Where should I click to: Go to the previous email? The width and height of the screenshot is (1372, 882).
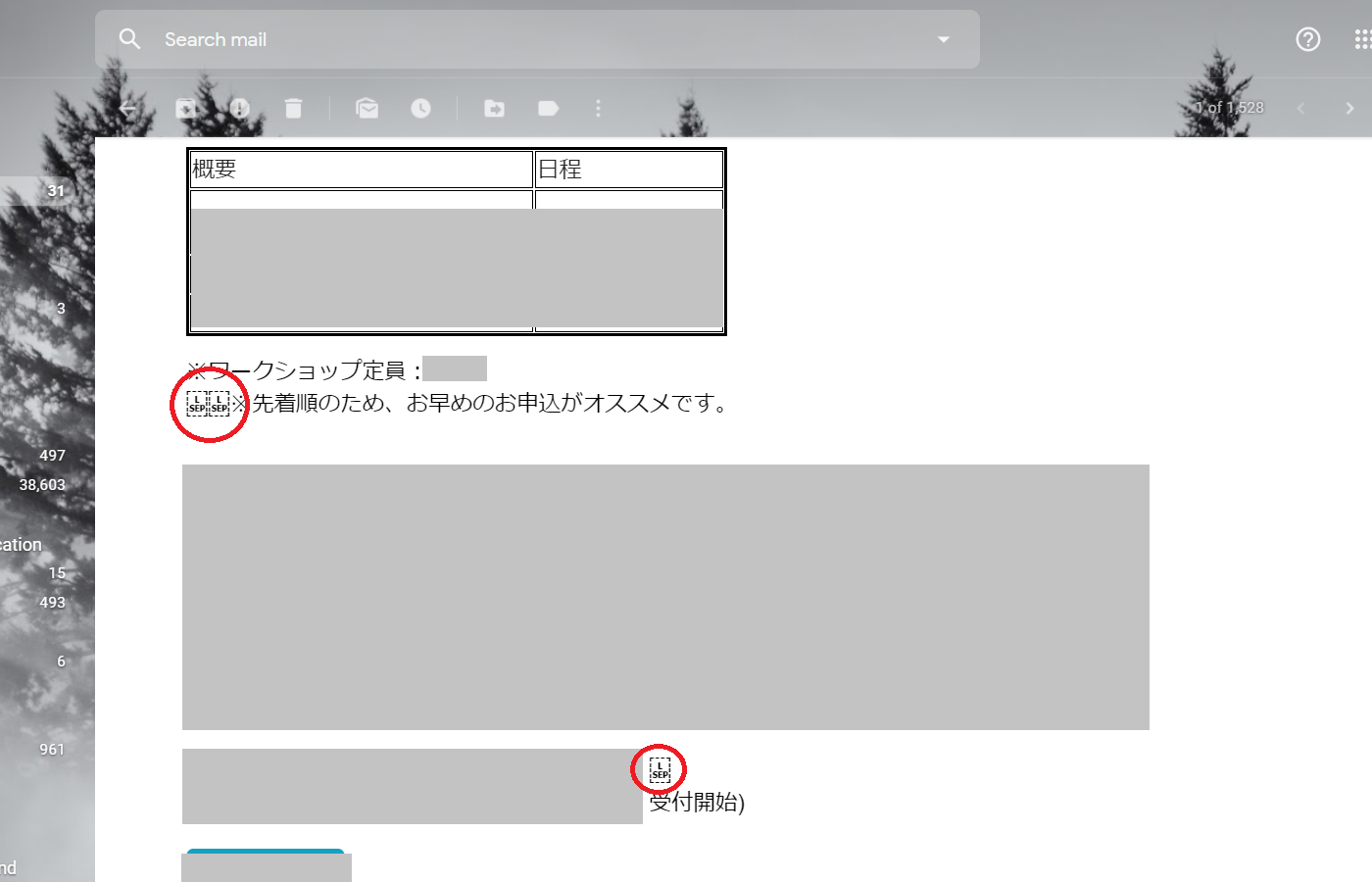point(1300,108)
